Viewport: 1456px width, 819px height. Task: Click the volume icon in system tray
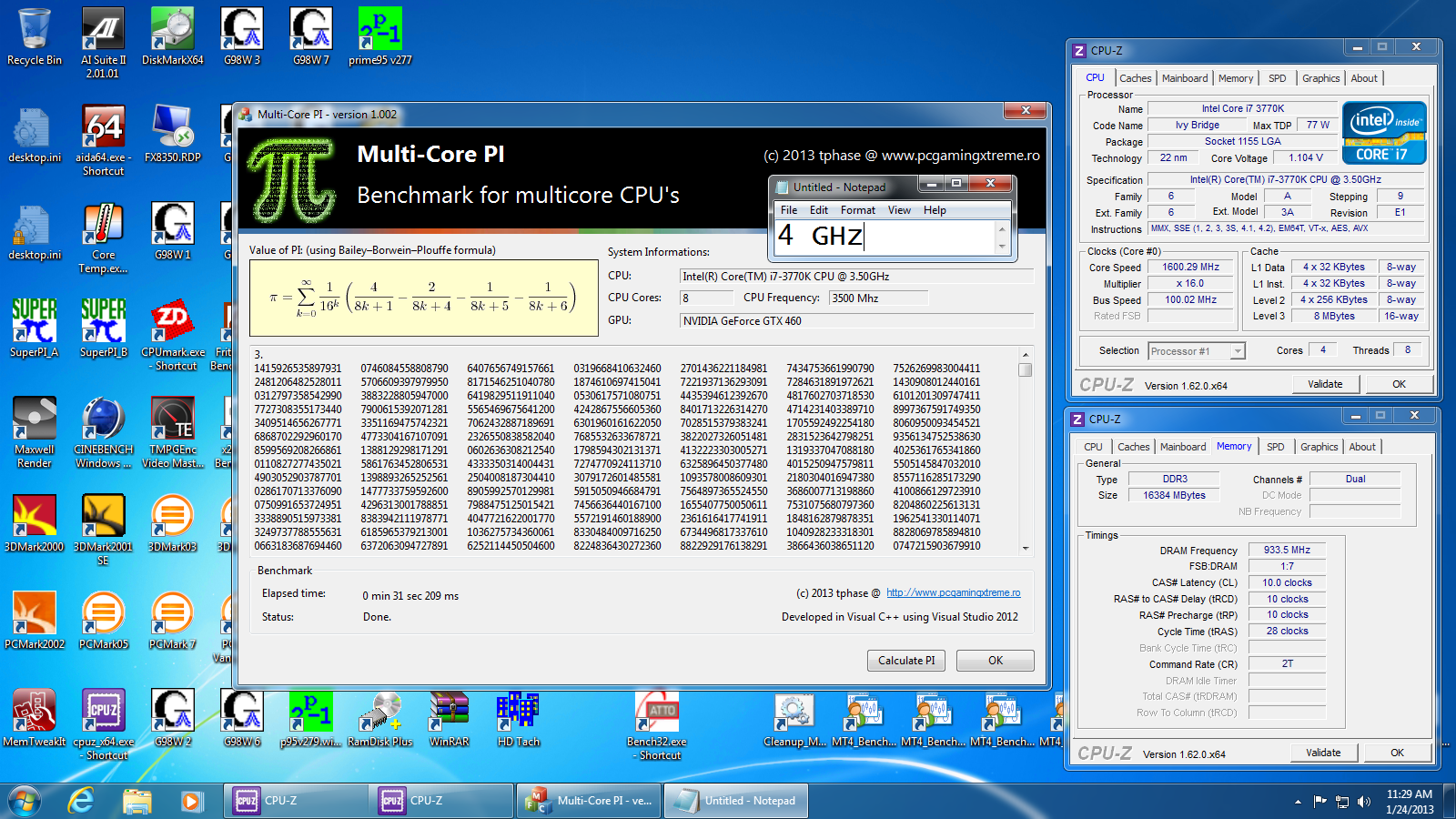pyautogui.click(x=1363, y=802)
